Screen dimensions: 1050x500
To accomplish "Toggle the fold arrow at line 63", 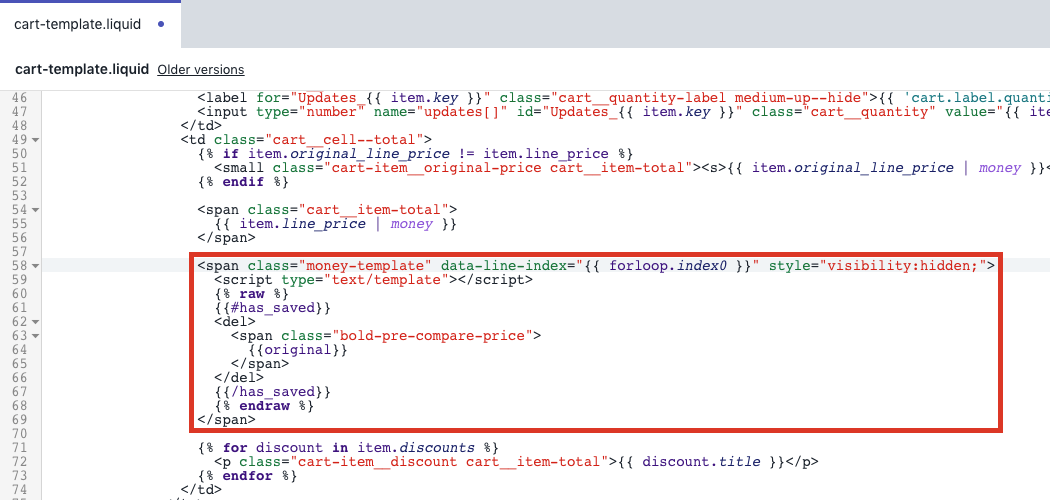I will click(36, 336).
